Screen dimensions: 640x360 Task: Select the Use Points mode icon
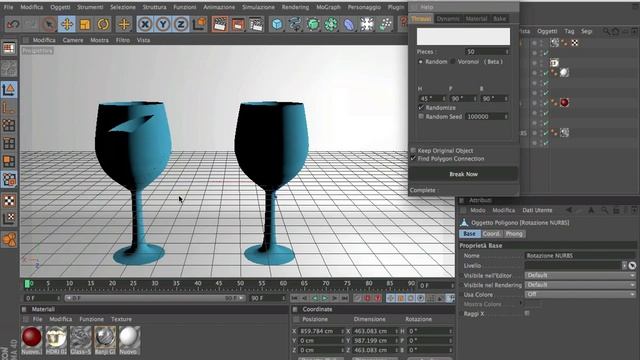[9, 125]
